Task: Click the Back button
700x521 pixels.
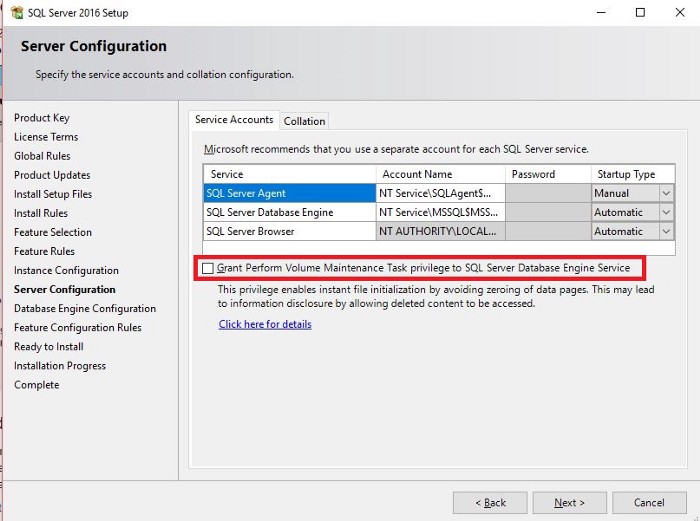Action: click(490, 503)
